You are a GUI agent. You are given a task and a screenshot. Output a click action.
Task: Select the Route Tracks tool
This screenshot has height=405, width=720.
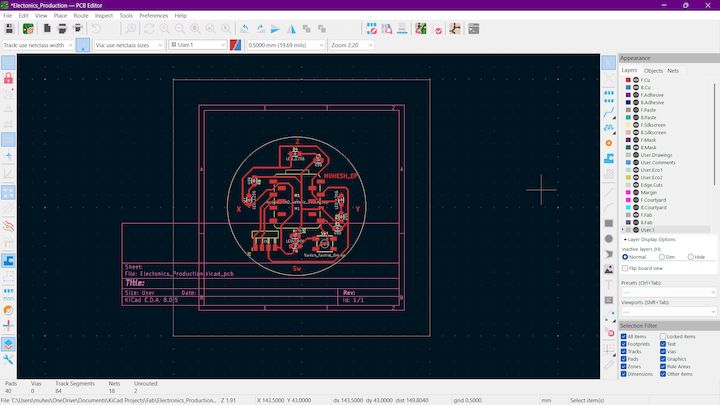pos(609,112)
